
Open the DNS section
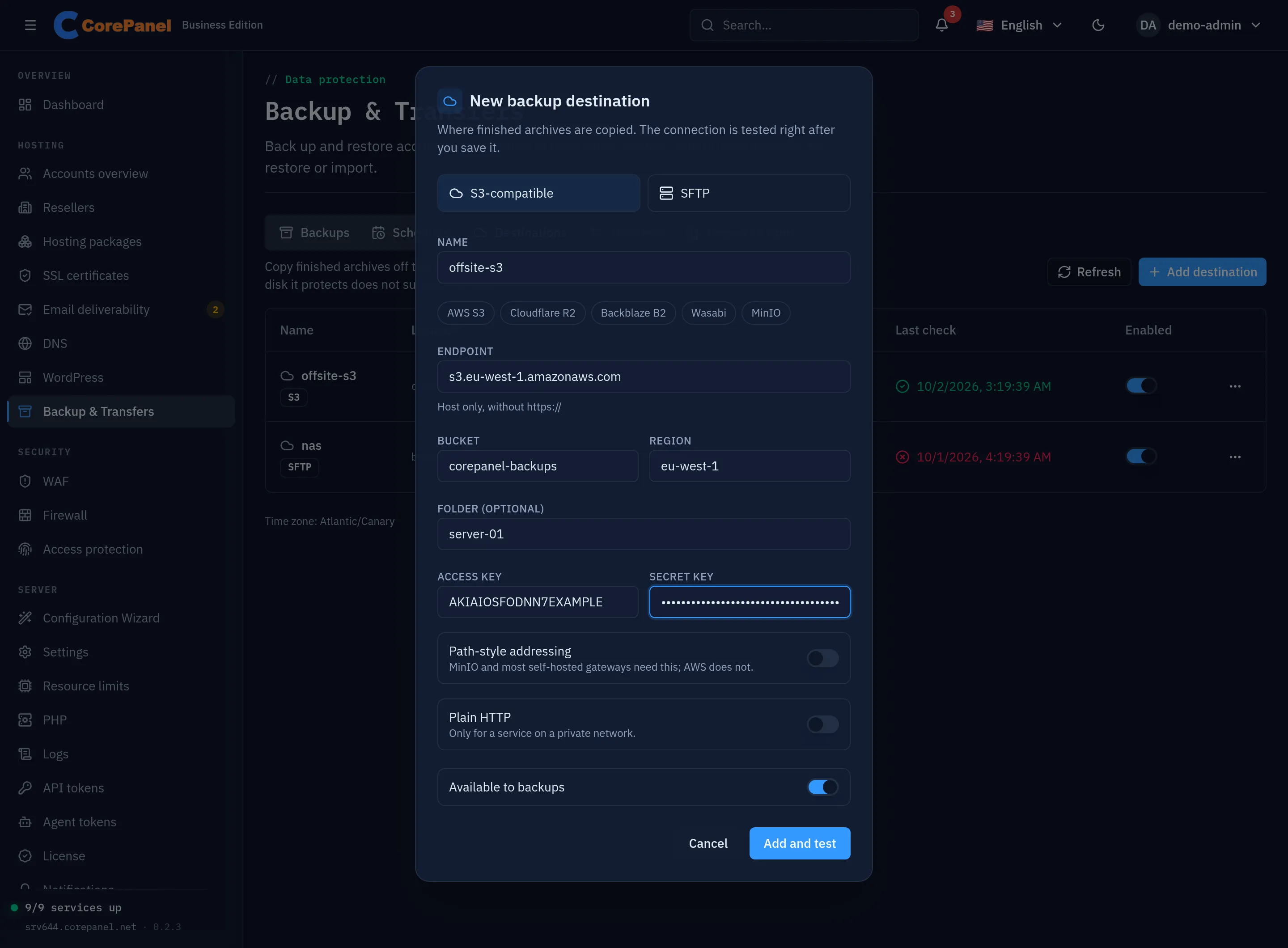[x=121, y=343]
